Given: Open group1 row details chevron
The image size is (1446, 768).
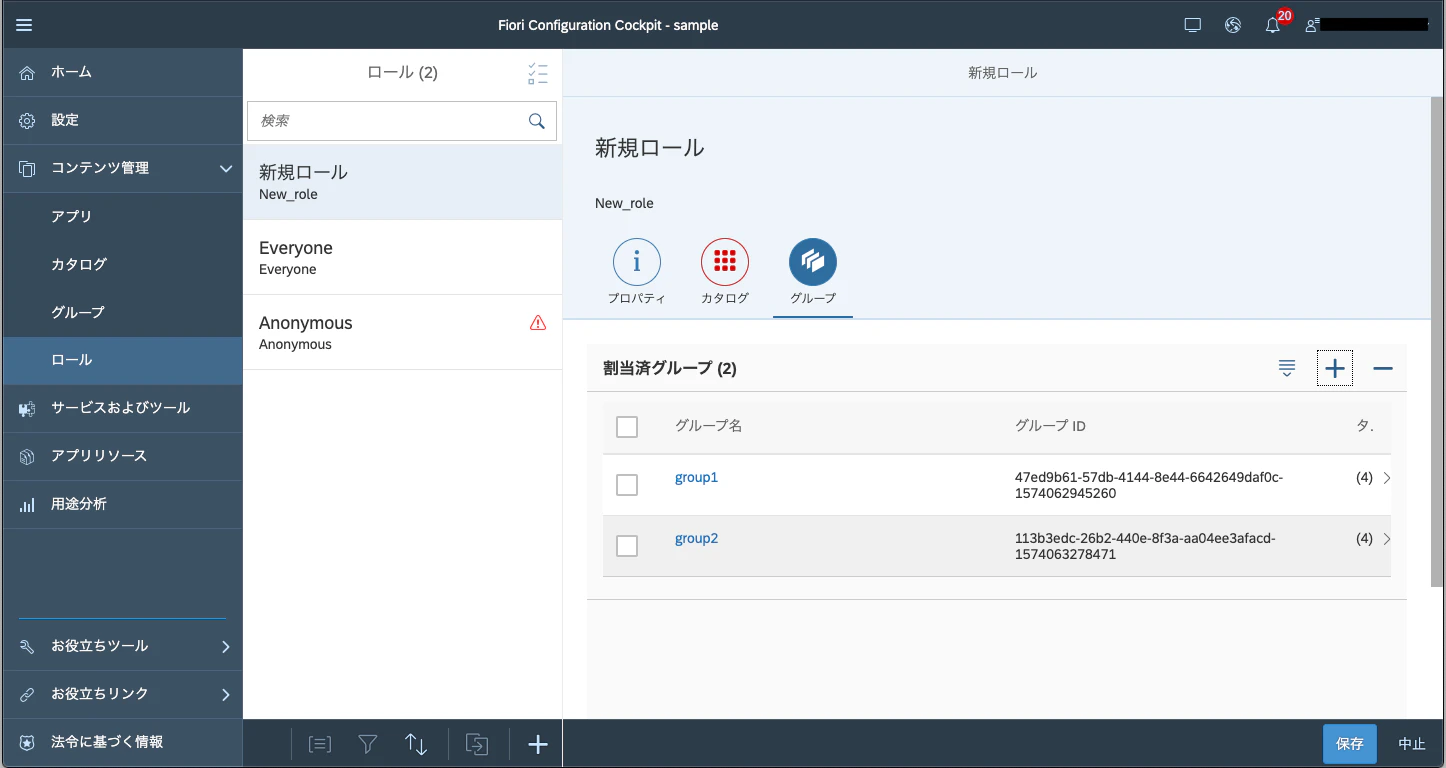Looking at the screenshot, I should tap(1386, 478).
